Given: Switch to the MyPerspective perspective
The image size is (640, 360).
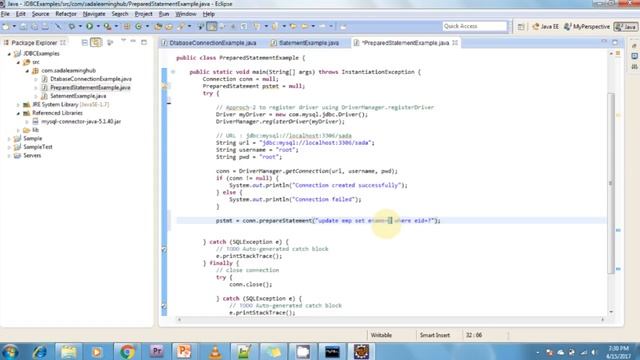Looking at the screenshot, I should pyautogui.click(x=587, y=27).
